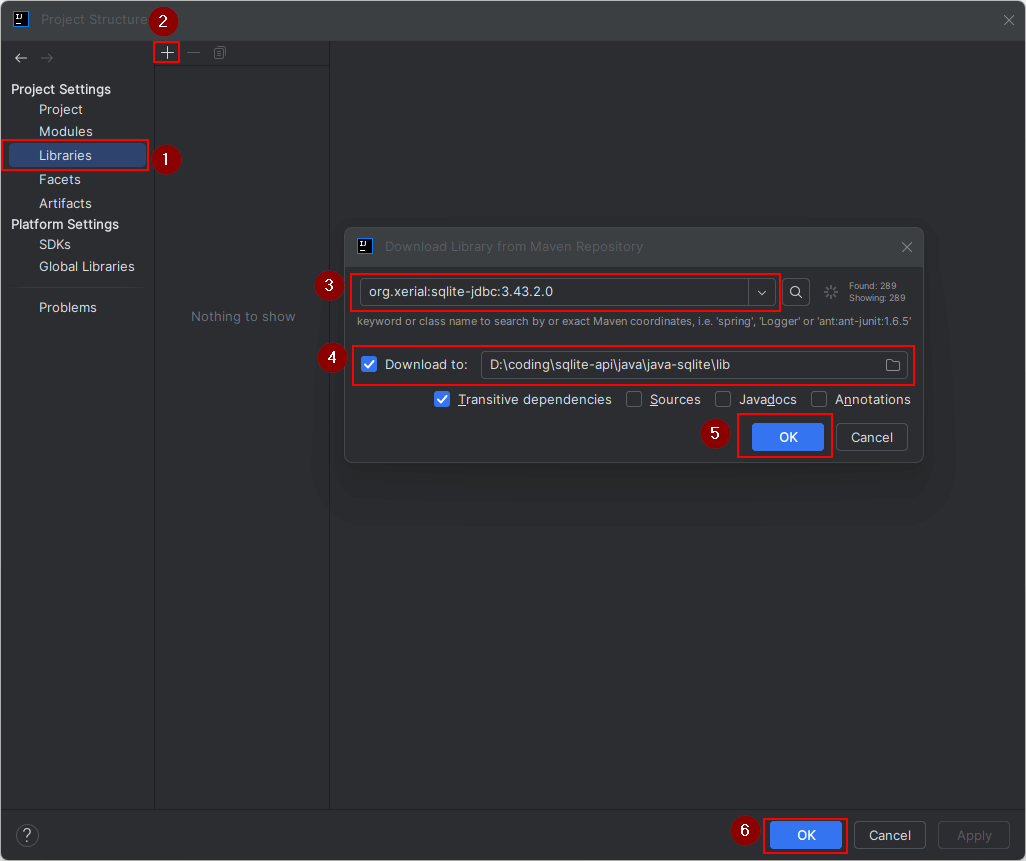Click the forward navigation arrow
Screen dimensions: 1026x861
click(x=47, y=58)
